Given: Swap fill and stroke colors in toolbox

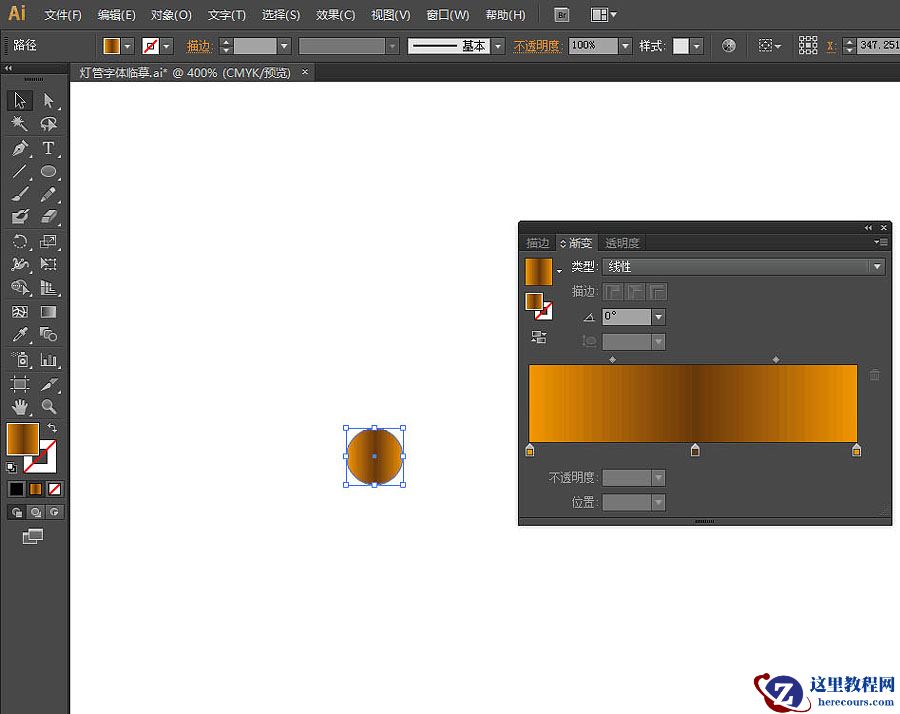Looking at the screenshot, I should point(52,428).
